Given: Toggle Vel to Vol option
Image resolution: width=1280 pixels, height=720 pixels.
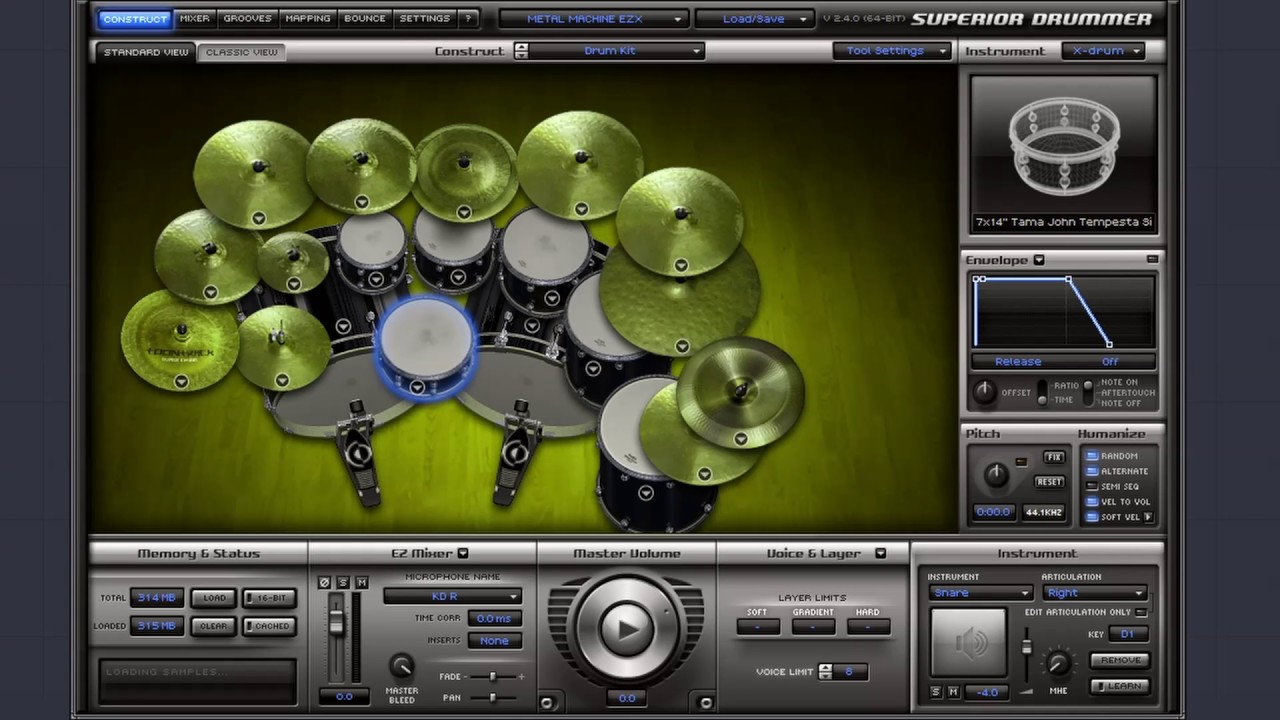Looking at the screenshot, I should [1092, 502].
